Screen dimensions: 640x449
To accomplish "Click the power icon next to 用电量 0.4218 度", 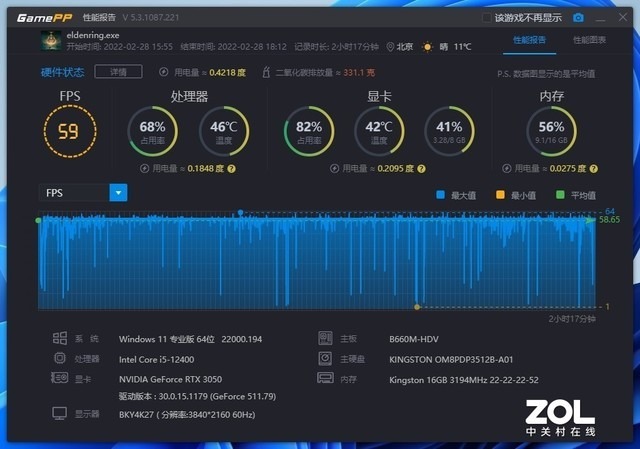I will 164,72.
